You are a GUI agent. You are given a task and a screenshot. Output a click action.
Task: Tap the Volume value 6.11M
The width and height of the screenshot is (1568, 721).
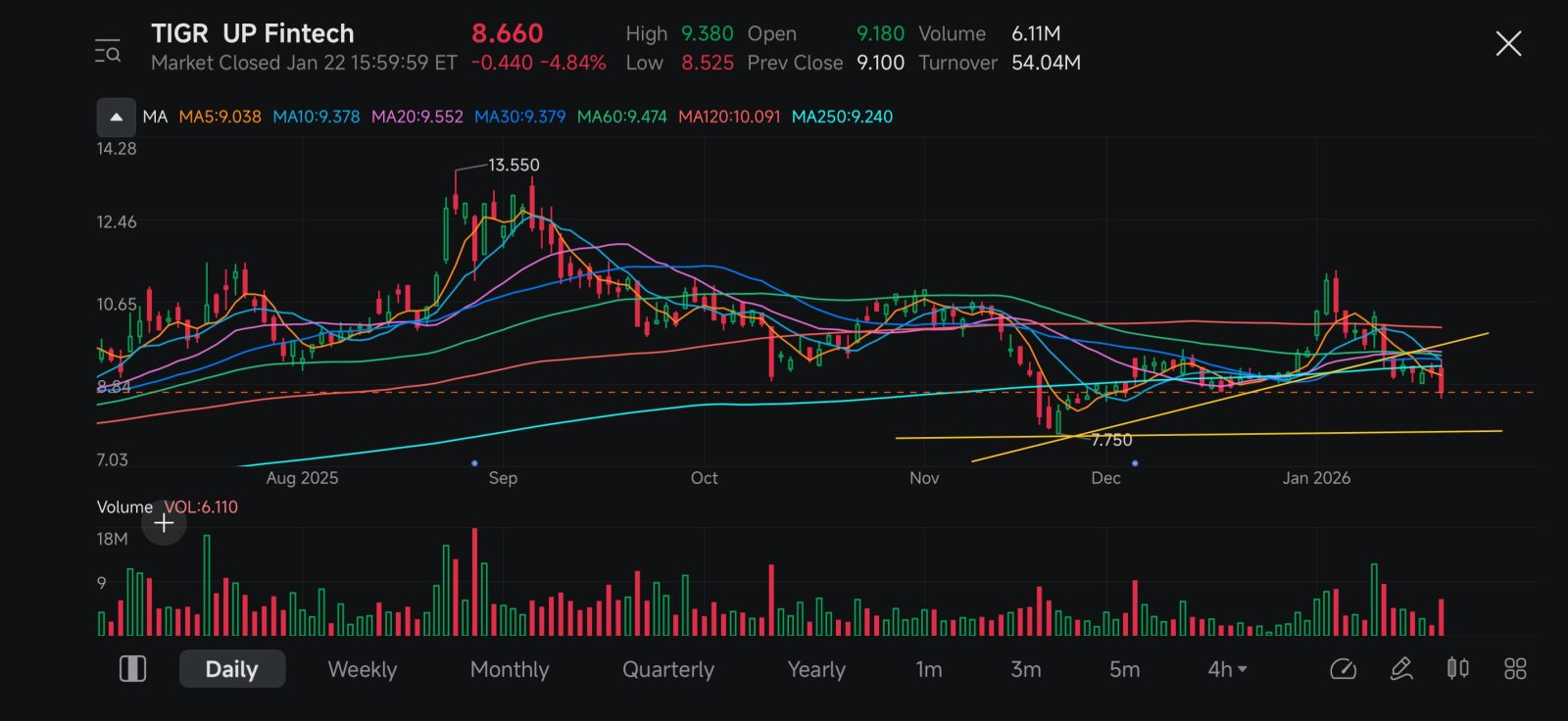click(1036, 33)
